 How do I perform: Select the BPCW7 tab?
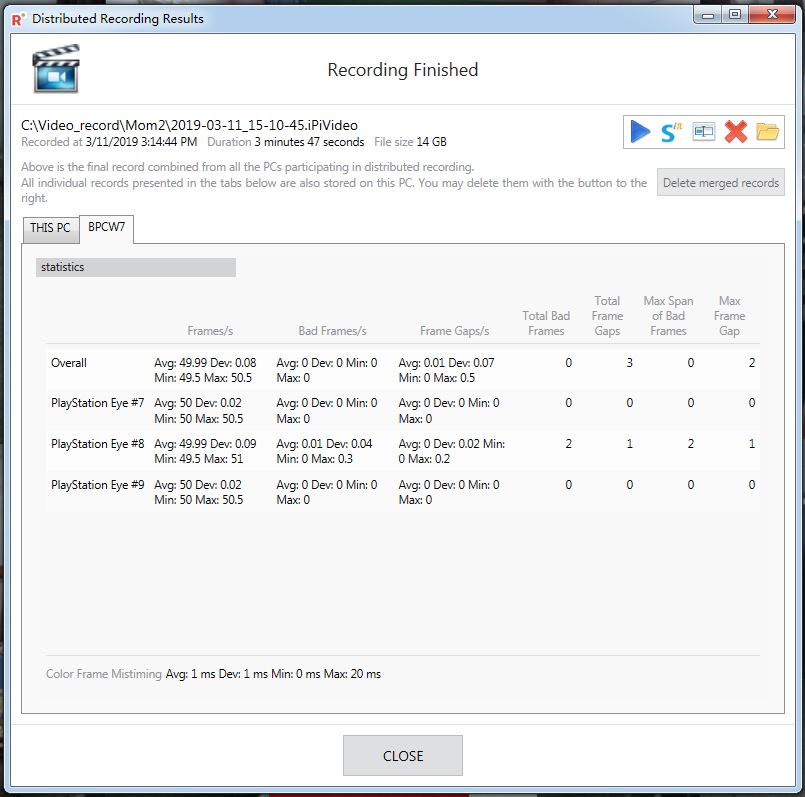pyautogui.click(x=107, y=227)
